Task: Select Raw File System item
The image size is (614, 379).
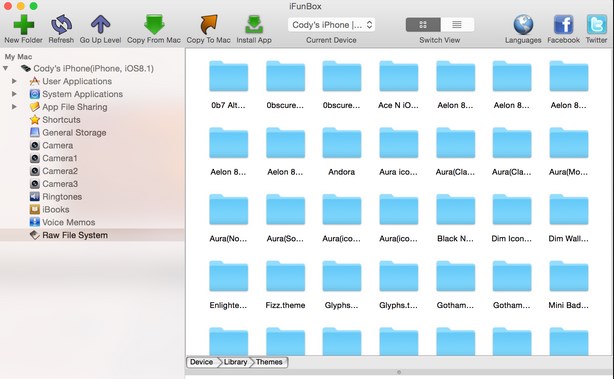Action: coord(92,235)
